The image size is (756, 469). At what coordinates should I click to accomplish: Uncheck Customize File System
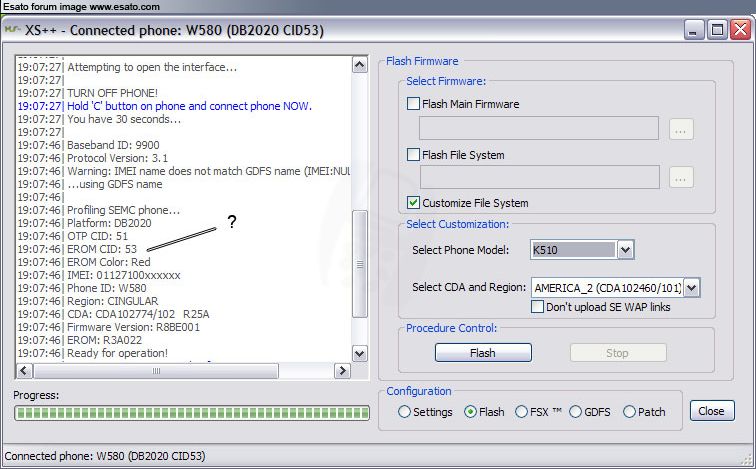[413, 202]
